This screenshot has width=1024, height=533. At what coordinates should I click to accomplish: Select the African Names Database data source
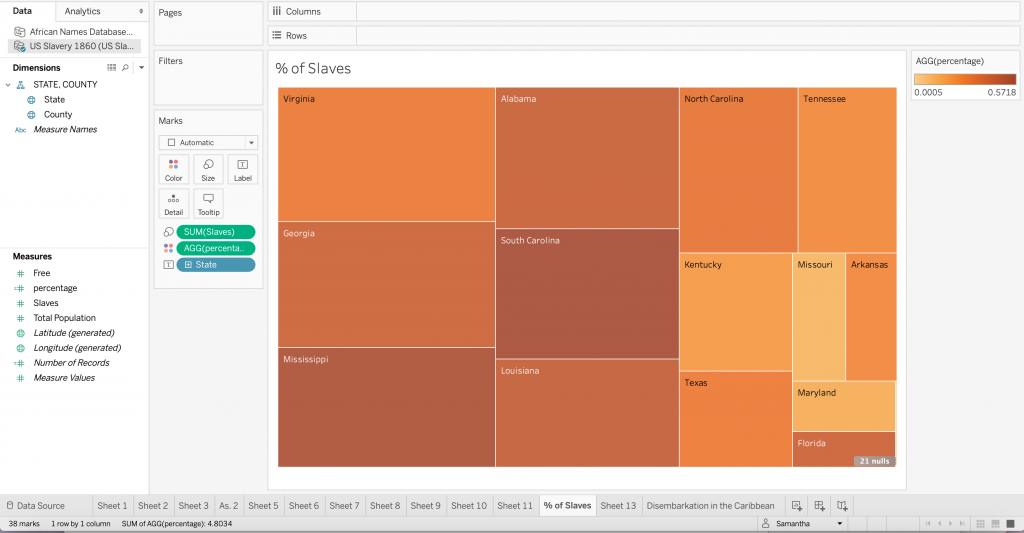[80, 32]
